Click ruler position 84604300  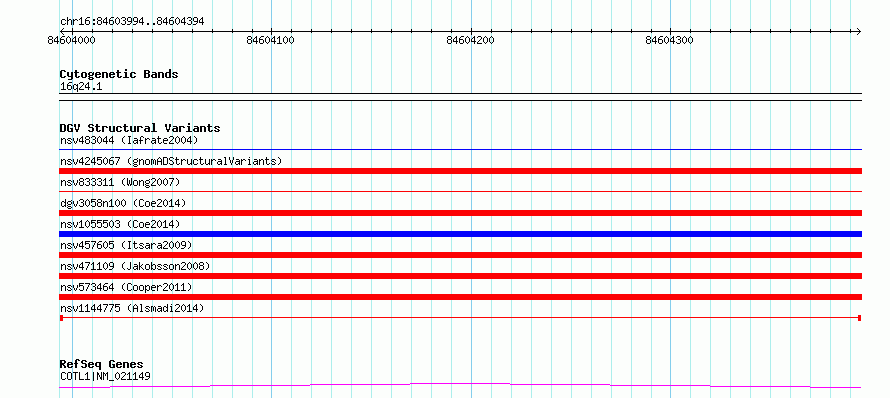(x=670, y=40)
